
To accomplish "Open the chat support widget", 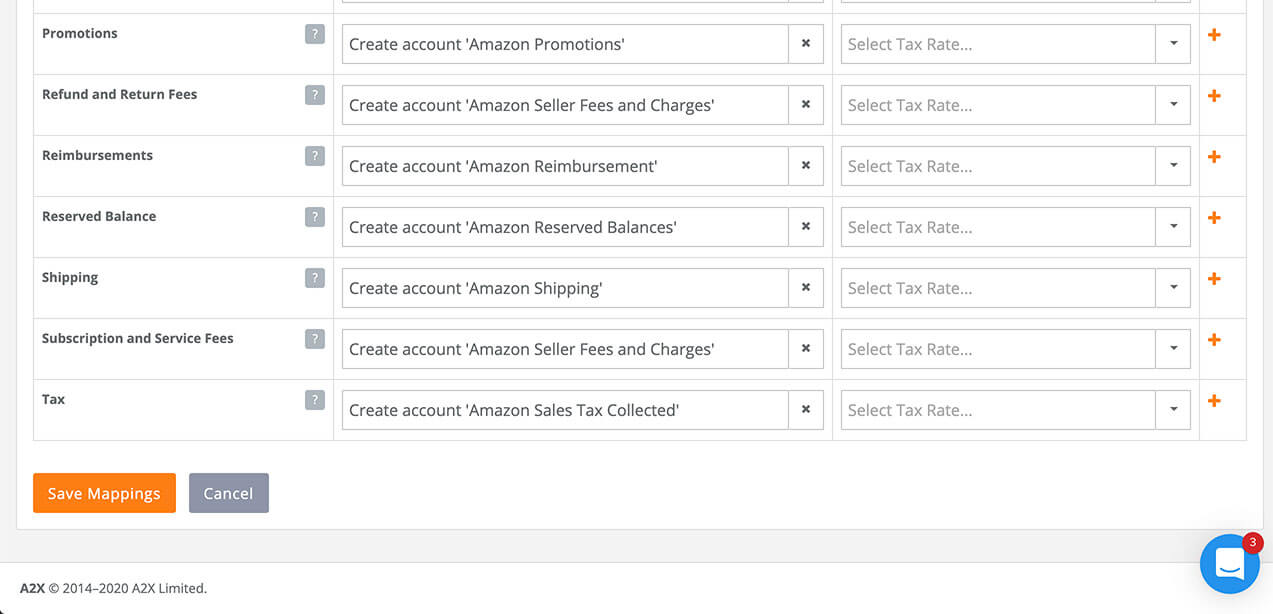I will (1230, 565).
